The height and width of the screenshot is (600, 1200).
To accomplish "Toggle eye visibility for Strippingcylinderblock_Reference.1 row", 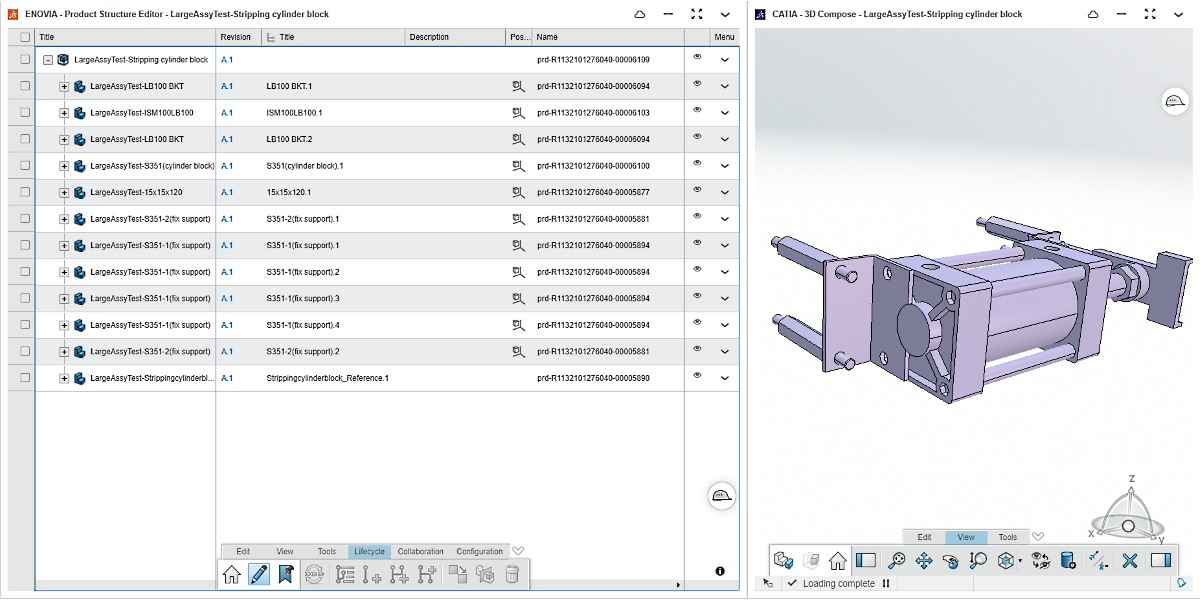I will (697, 375).
